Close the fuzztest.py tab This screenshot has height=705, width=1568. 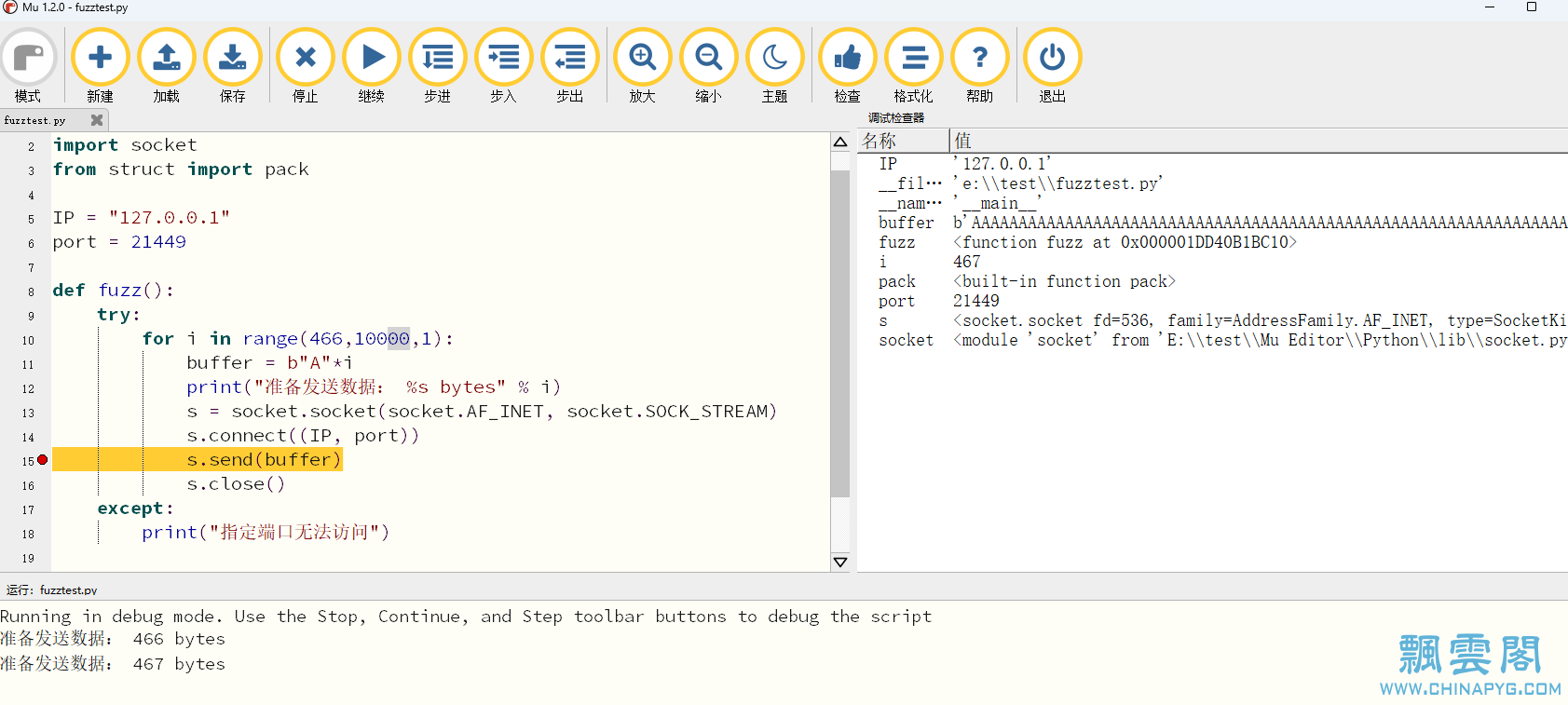click(x=96, y=120)
